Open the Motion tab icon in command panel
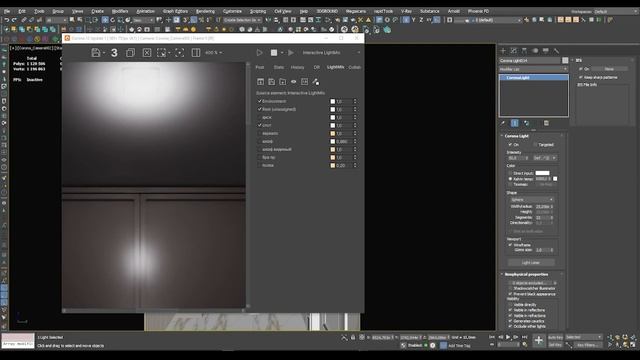640x360 pixels. [x=535, y=51]
